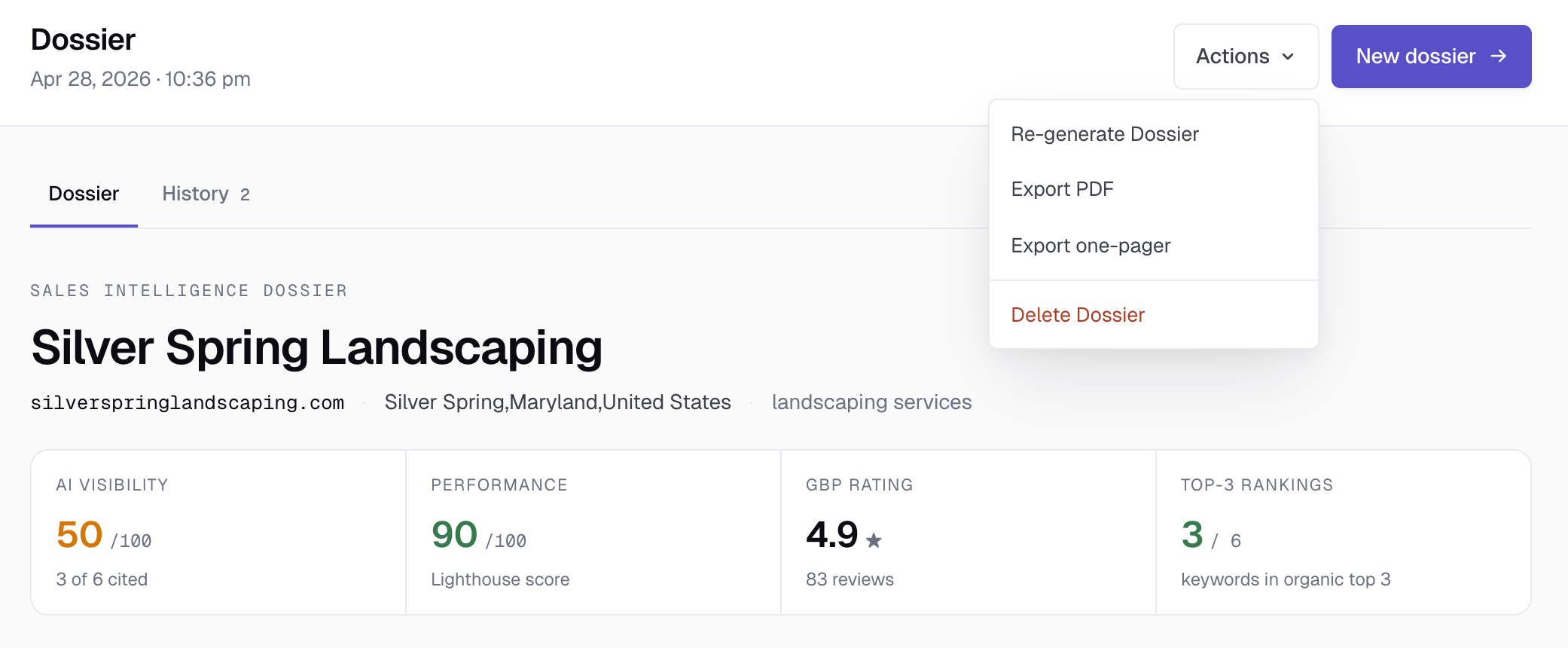Click the Silver Spring, Maryland location text
This screenshot has width=1568, height=648.
[557, 402]
